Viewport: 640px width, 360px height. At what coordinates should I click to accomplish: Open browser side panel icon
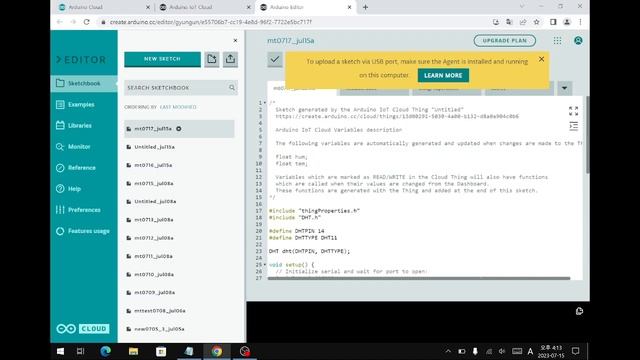tap(553, 22)
